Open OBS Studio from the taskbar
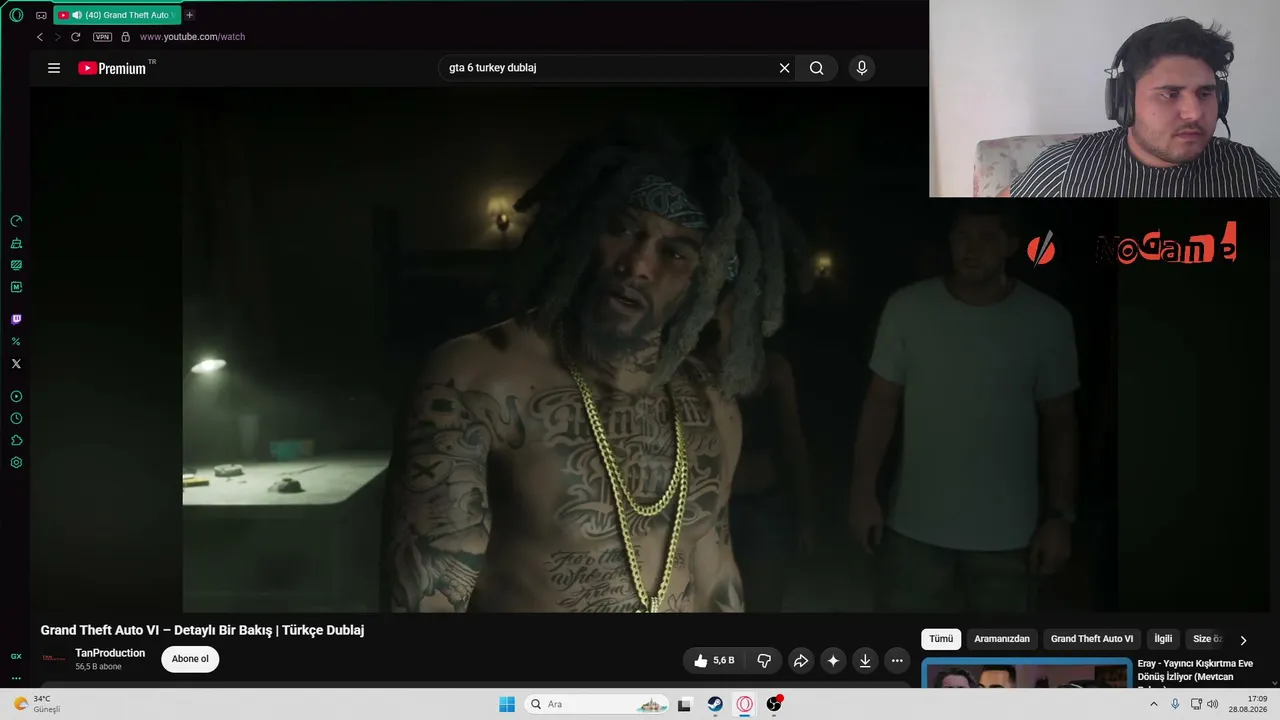Viewport: 1280px width, 720px height. (774, 704)
